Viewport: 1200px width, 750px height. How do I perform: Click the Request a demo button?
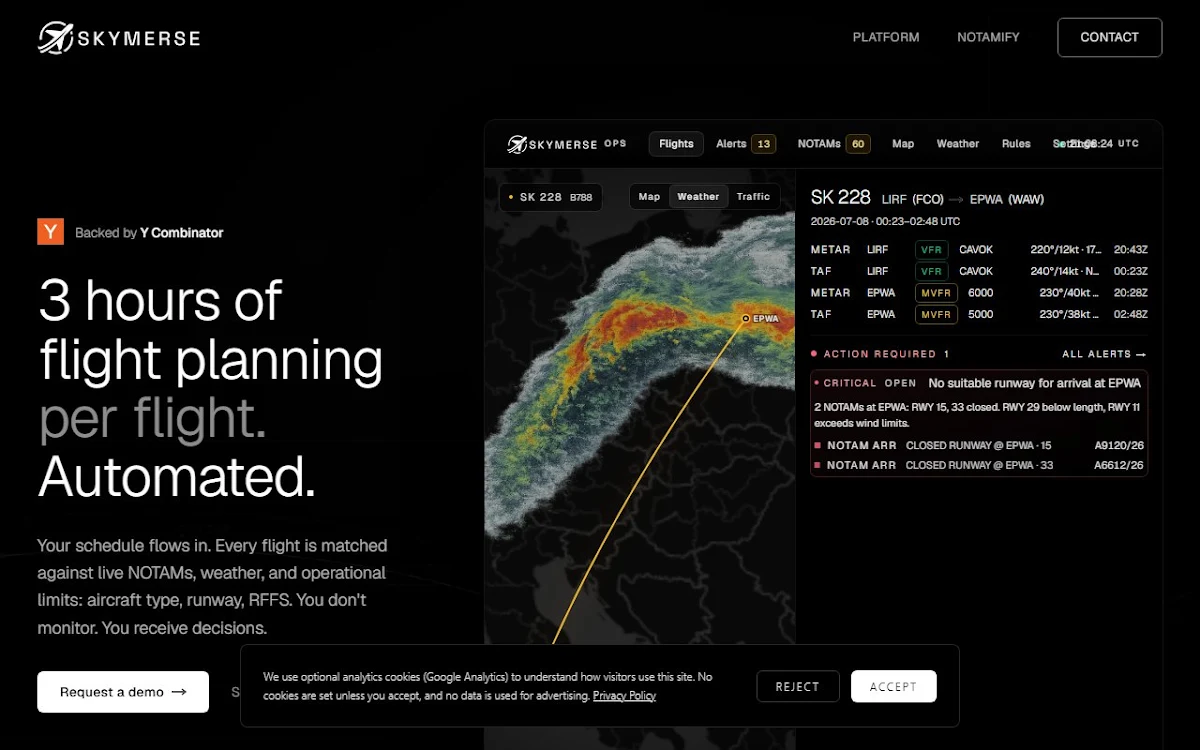tap(123, 692)
